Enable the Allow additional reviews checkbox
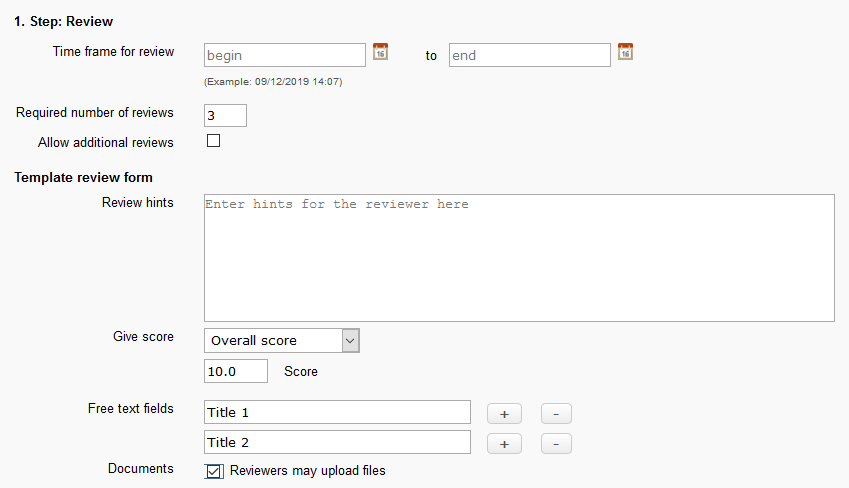This screenshot has height=488, width=849. point(213,141)
